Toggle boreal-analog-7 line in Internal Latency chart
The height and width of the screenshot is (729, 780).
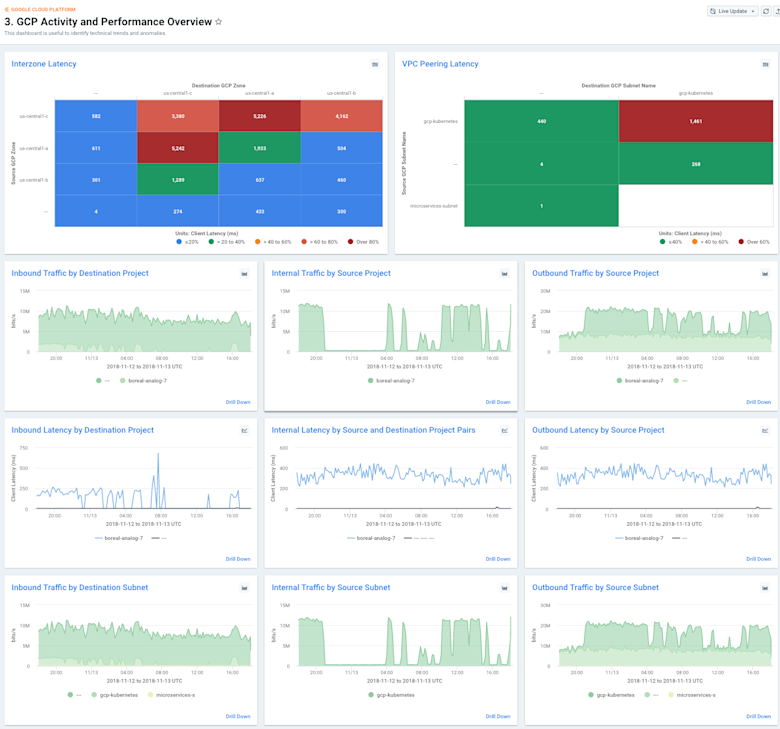371,538
